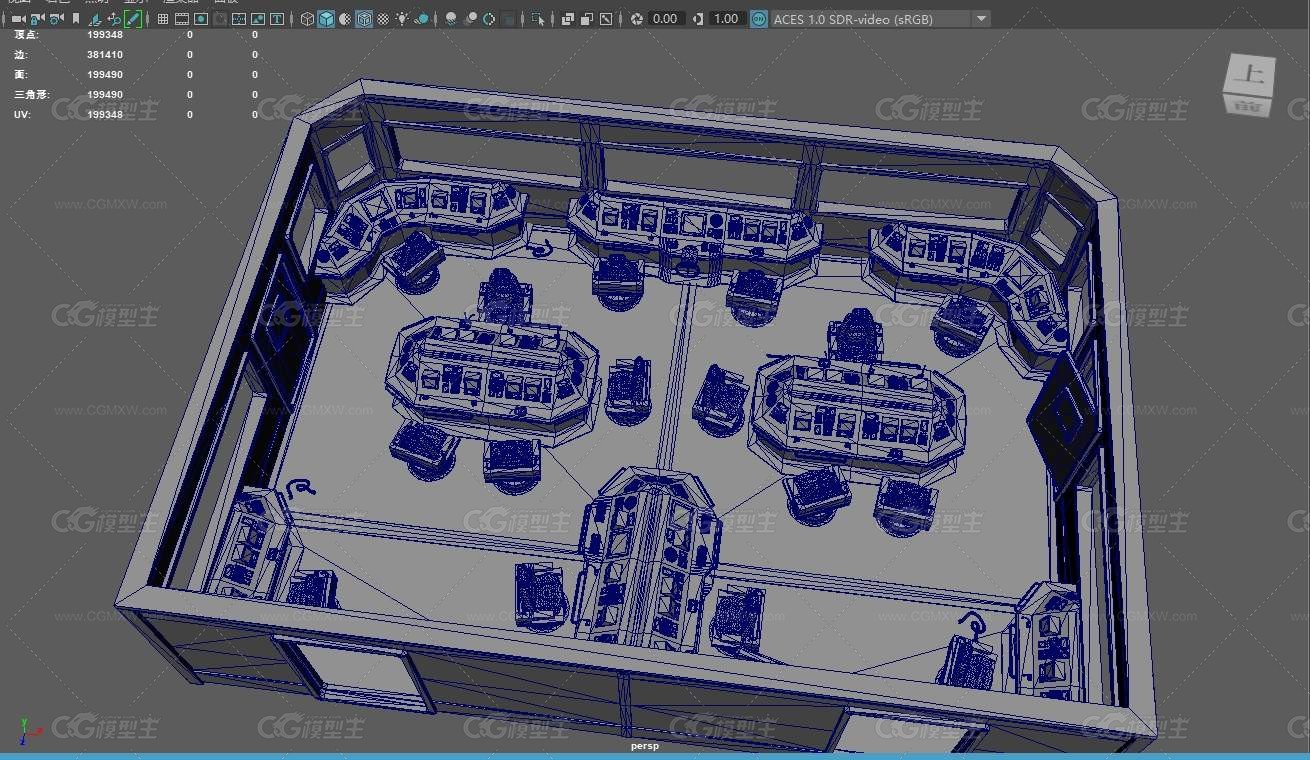Activate the 2D Pan/Zoom icon

pyautogui.click(x=113, y=19)
